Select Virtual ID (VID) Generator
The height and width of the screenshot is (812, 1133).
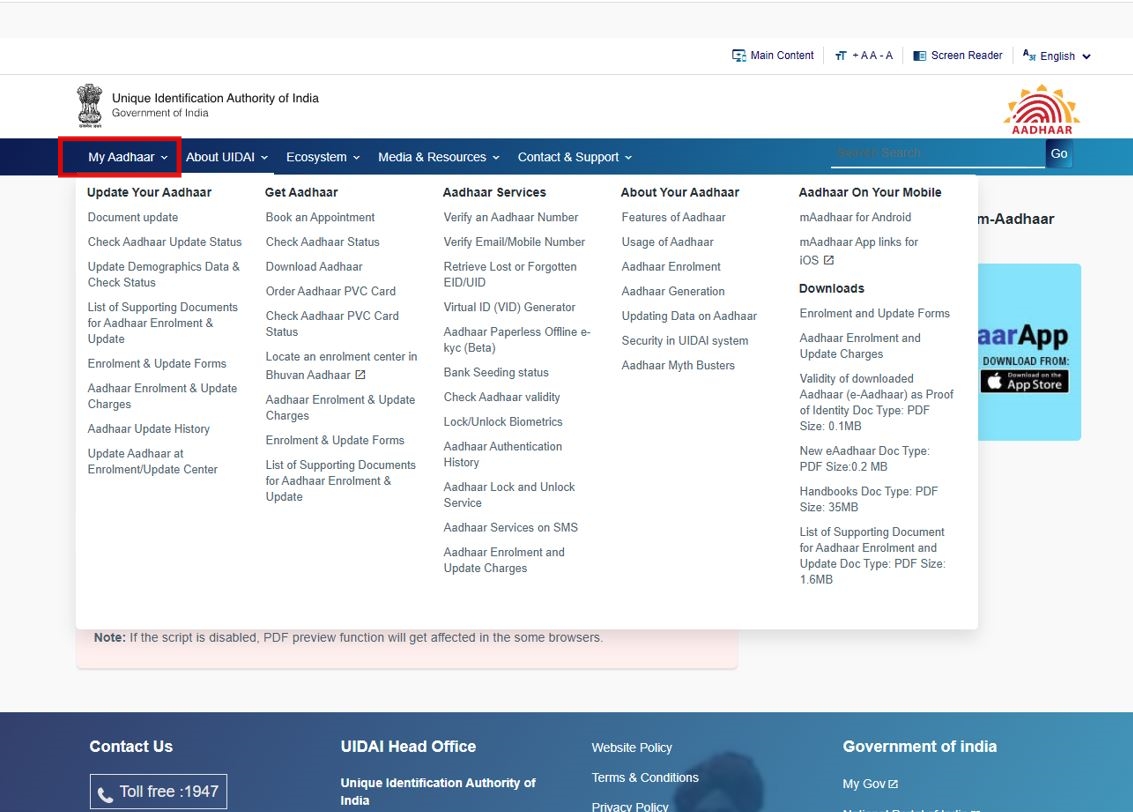click(x=509, y=307)
